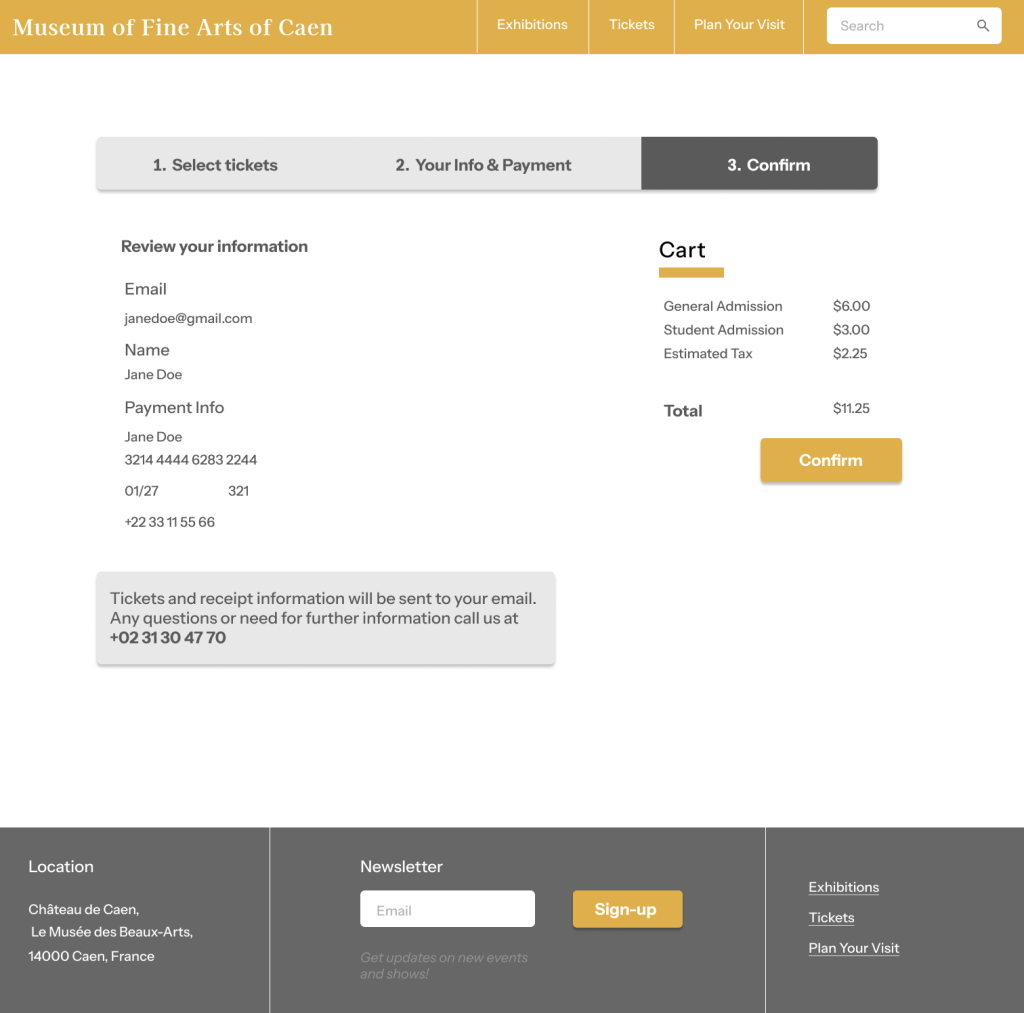The image size is (1024, 1013).
Task: Click the museum title logo
Action: point(173,27)
